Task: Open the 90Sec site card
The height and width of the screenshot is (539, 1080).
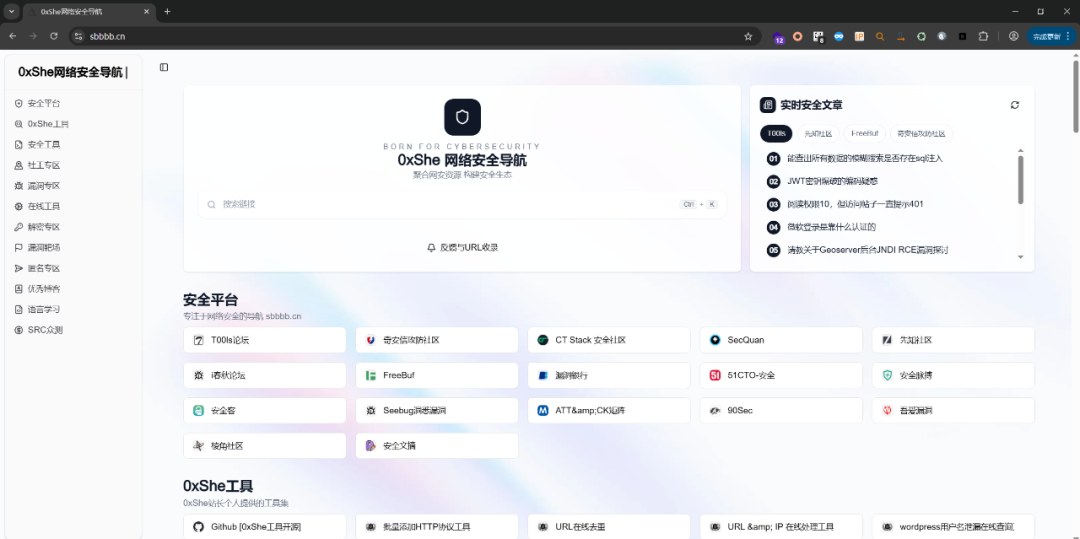Action: tap(781, 410)
